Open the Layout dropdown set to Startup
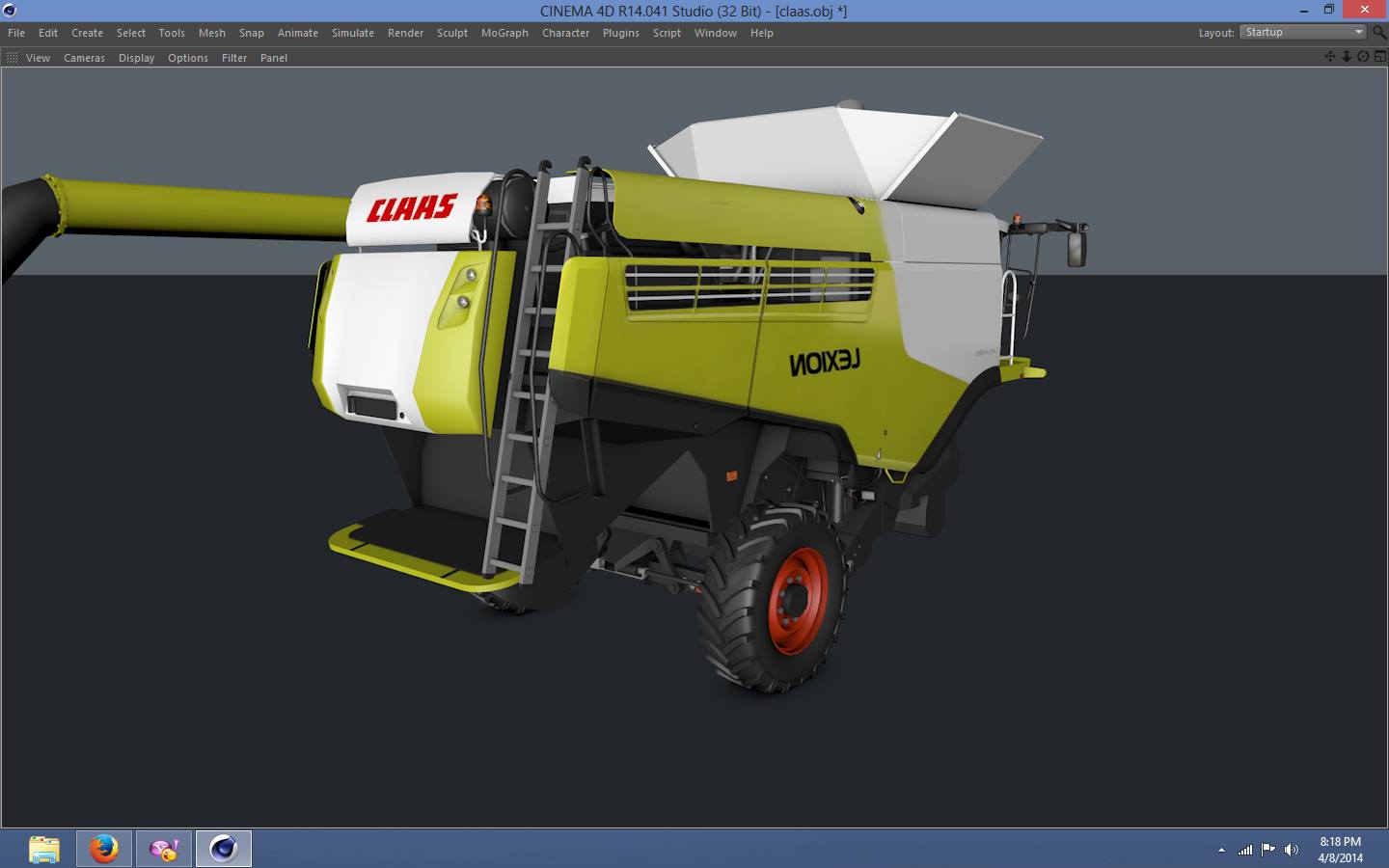 [1303, 33]
